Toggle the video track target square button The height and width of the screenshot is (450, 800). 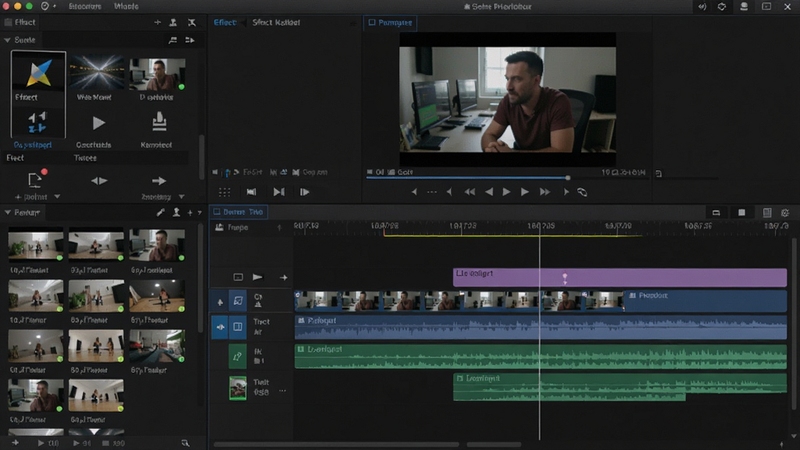point(238,301)
